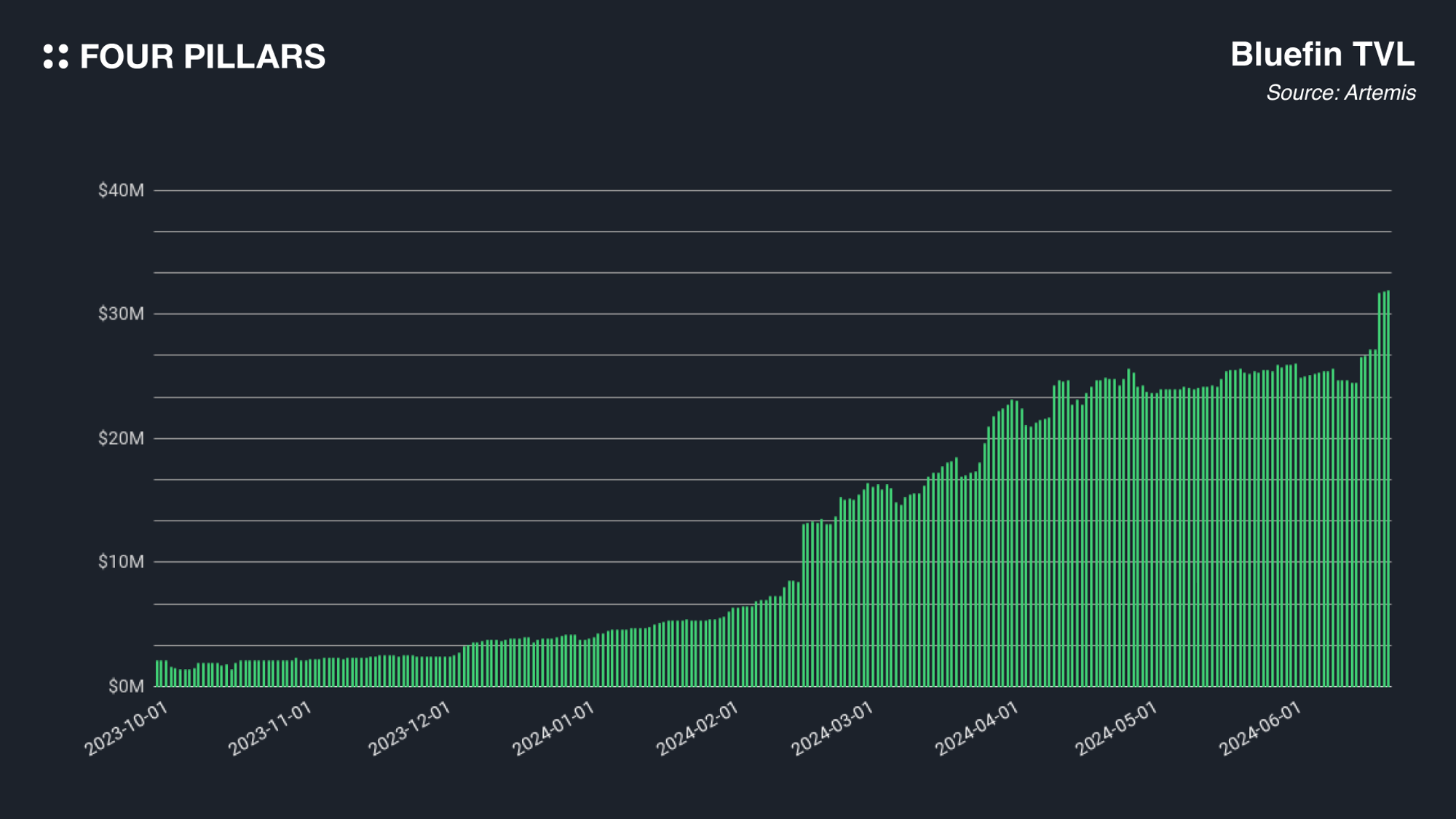This screenshot has width=1456, height=819.
Task: Click the Source: Artemis attribution text
Action: click(1340, 93)
